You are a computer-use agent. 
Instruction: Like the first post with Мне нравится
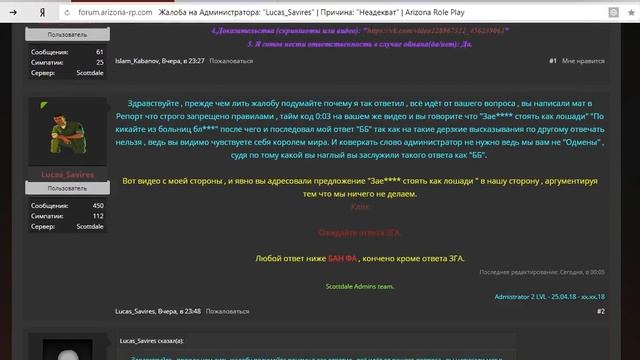(x=583, y=61)
